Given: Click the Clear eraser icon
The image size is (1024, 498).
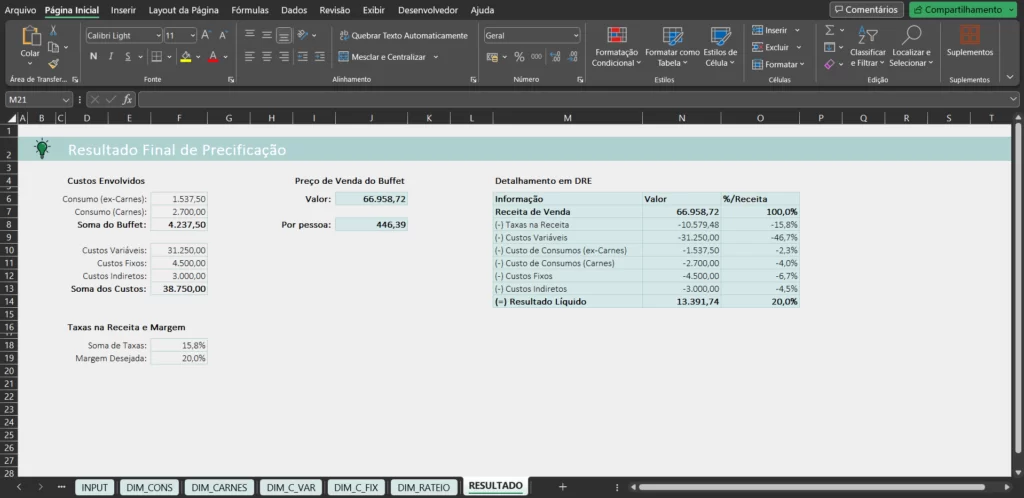Looking at the screenshot, I should (x=829, y=64).
